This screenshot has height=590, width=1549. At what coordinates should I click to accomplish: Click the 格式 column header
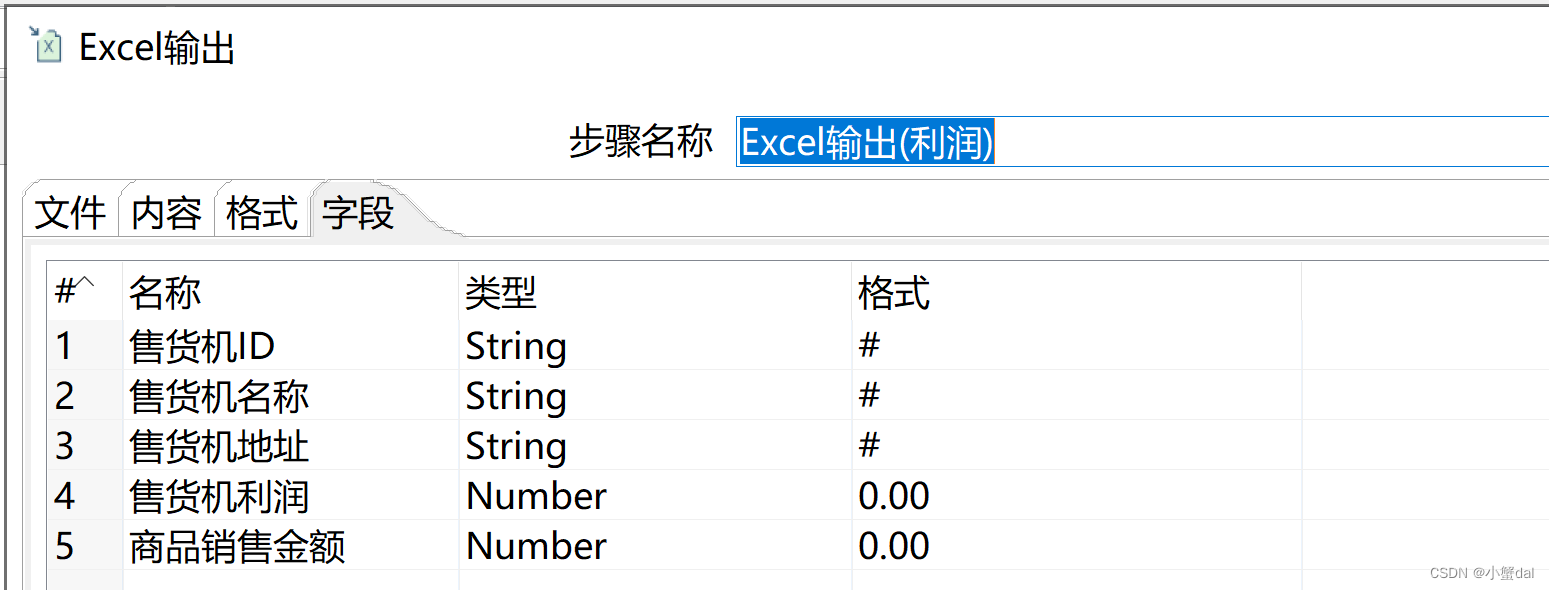tap(1076, 293)
